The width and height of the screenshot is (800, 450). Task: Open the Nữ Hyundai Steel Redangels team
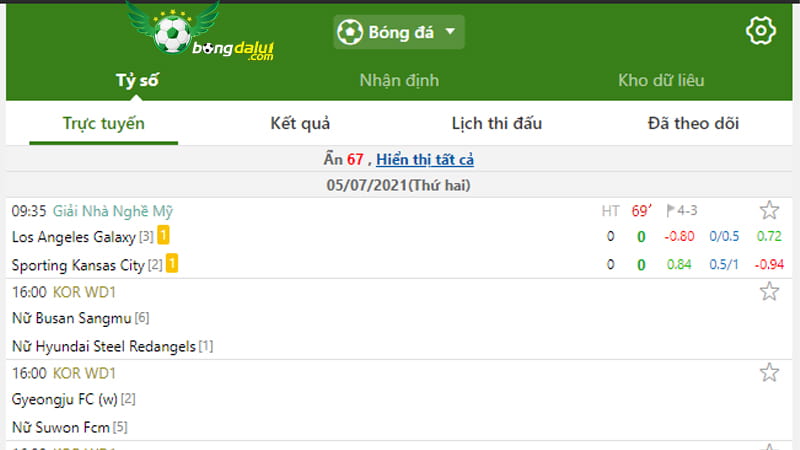pyautogui.click(x=104, y=346)
